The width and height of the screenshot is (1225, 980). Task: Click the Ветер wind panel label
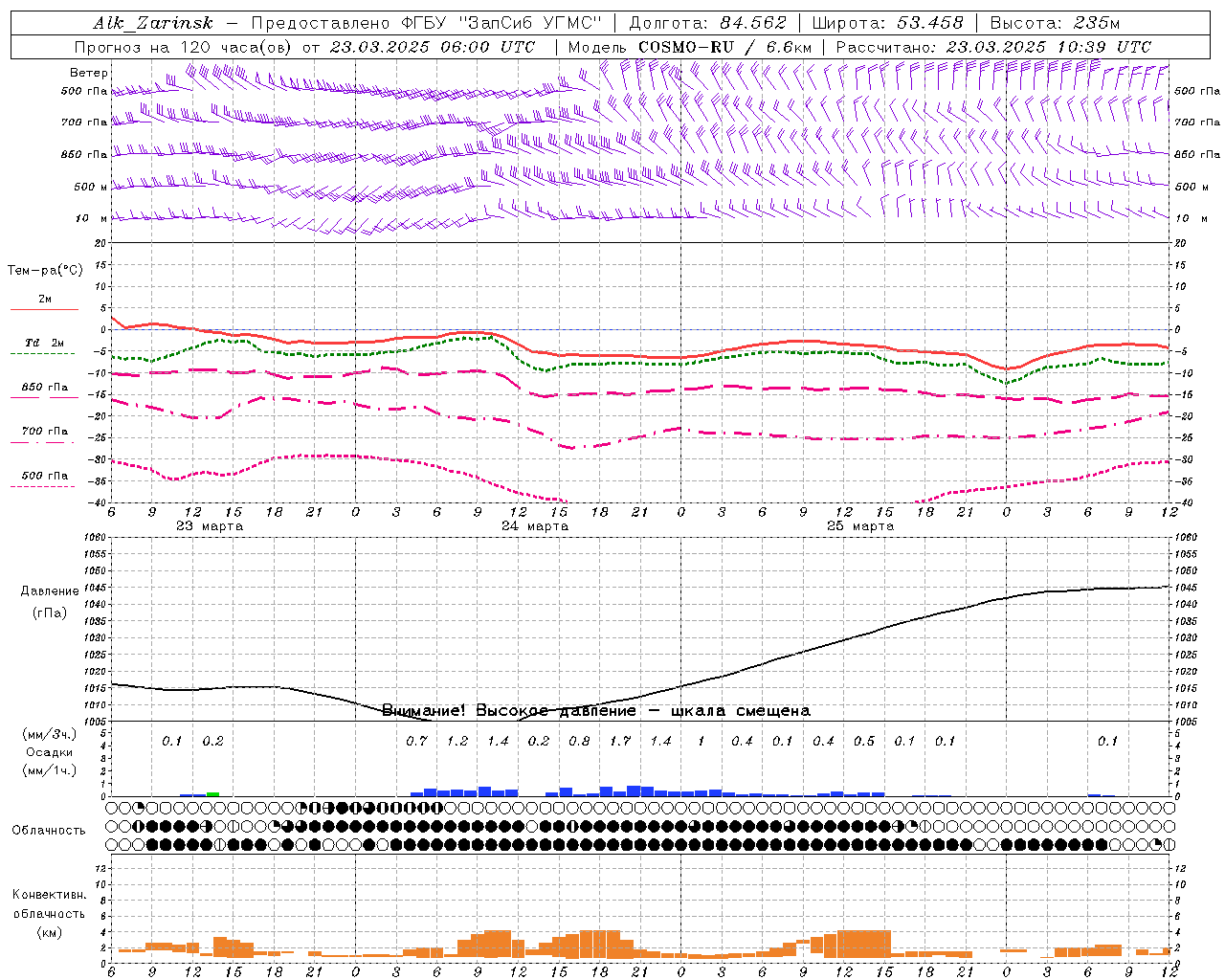tap(89, 73)
